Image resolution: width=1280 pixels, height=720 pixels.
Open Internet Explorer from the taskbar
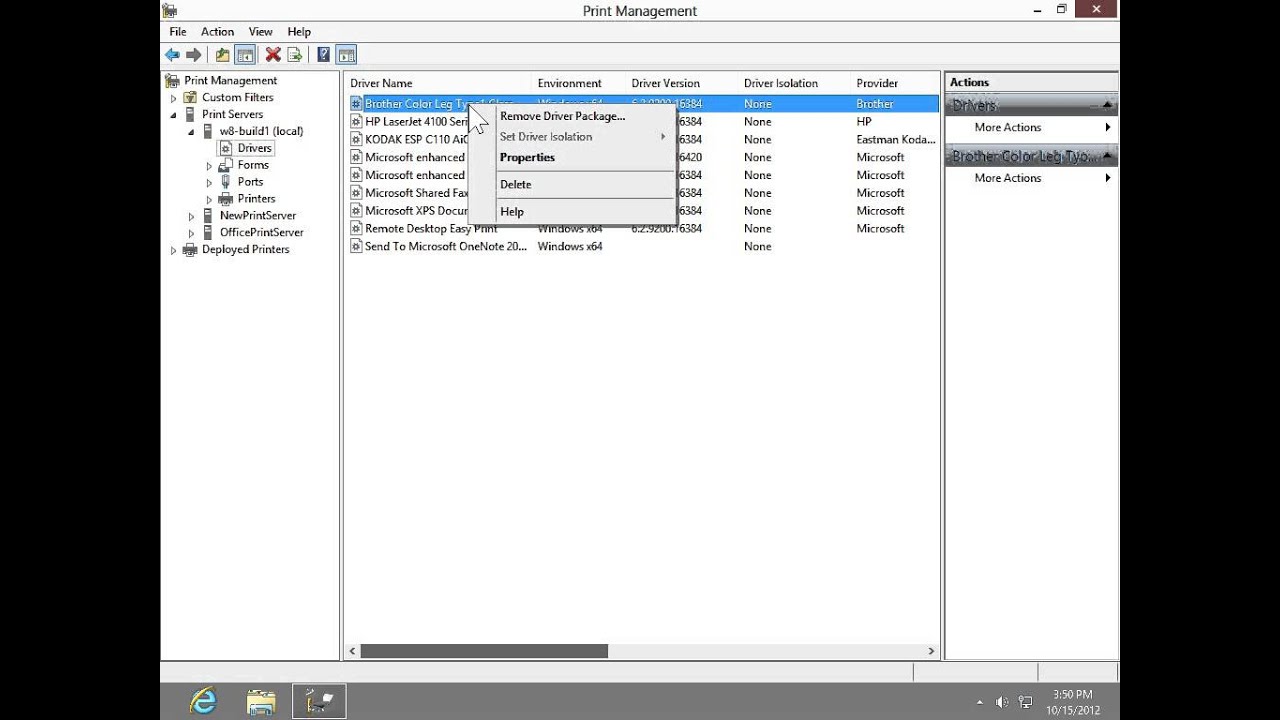[x=203, y=702]
